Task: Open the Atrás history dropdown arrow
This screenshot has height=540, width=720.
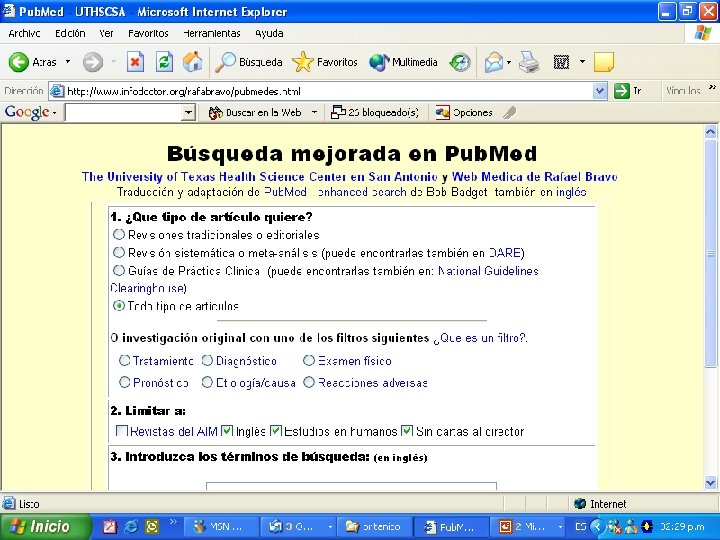Action: 68,62
